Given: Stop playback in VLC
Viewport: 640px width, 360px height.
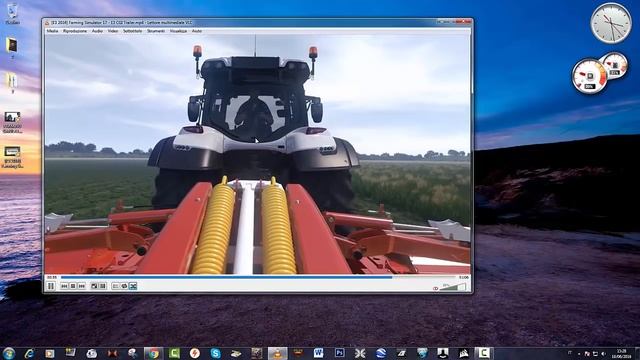Looking at the screenshot, I should click(x=73, y=286).
